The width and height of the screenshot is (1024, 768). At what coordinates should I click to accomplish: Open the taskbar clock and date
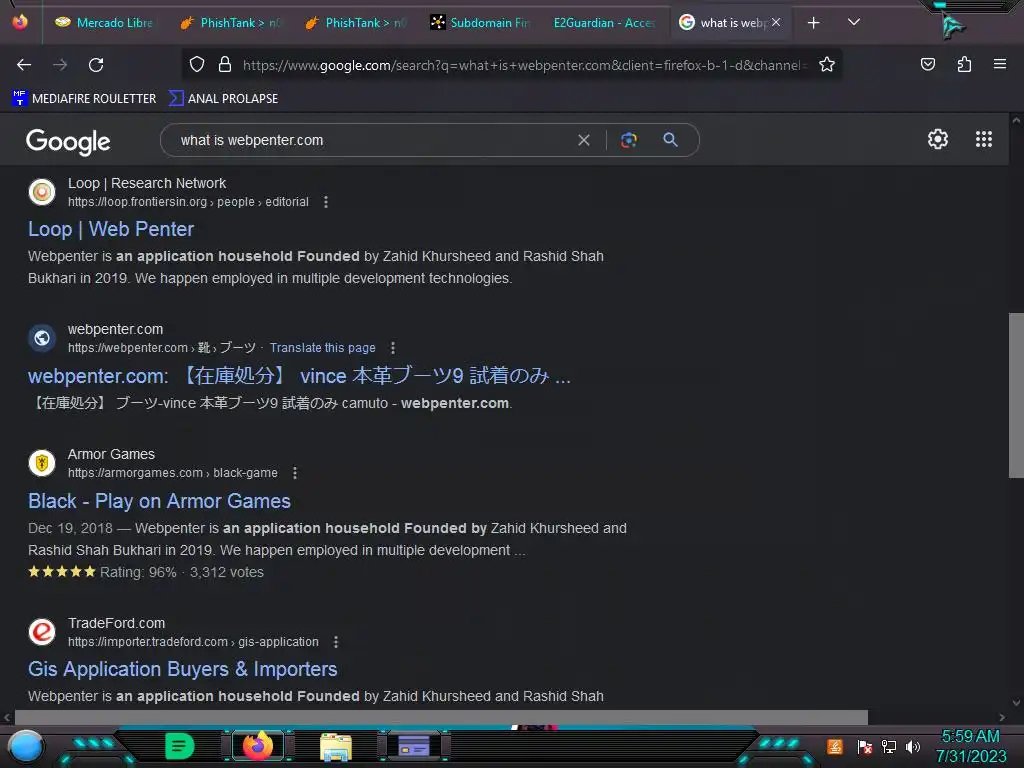[x=971, y=746]
